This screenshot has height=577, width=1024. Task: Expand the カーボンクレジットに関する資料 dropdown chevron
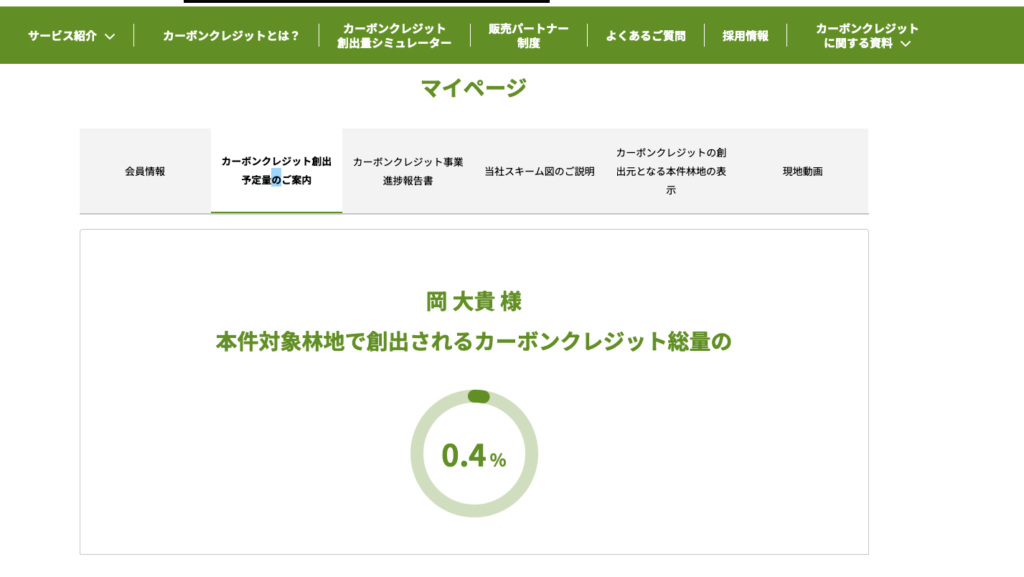905,44
